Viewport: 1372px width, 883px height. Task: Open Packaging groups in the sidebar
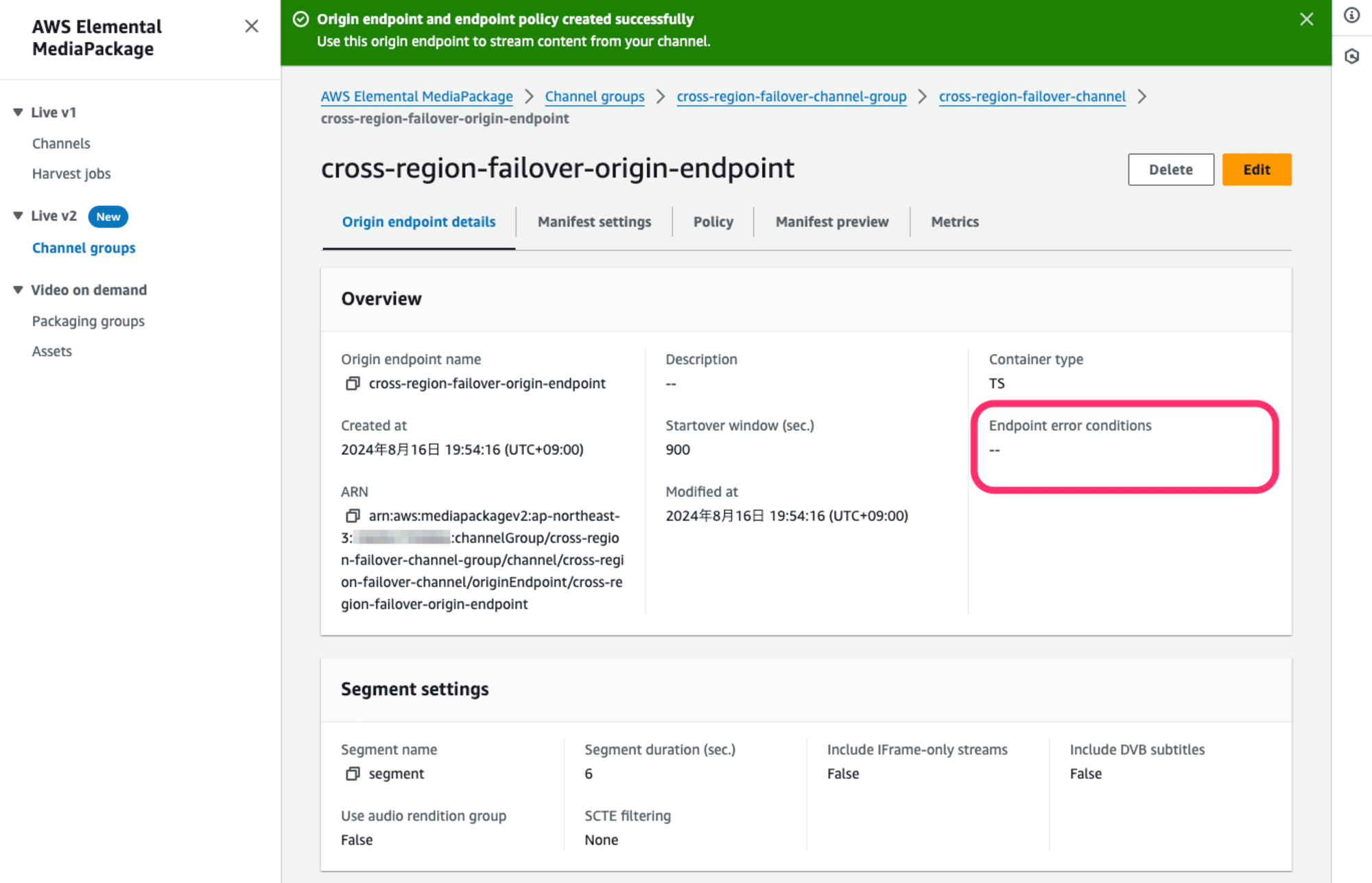tap(88, 321)
